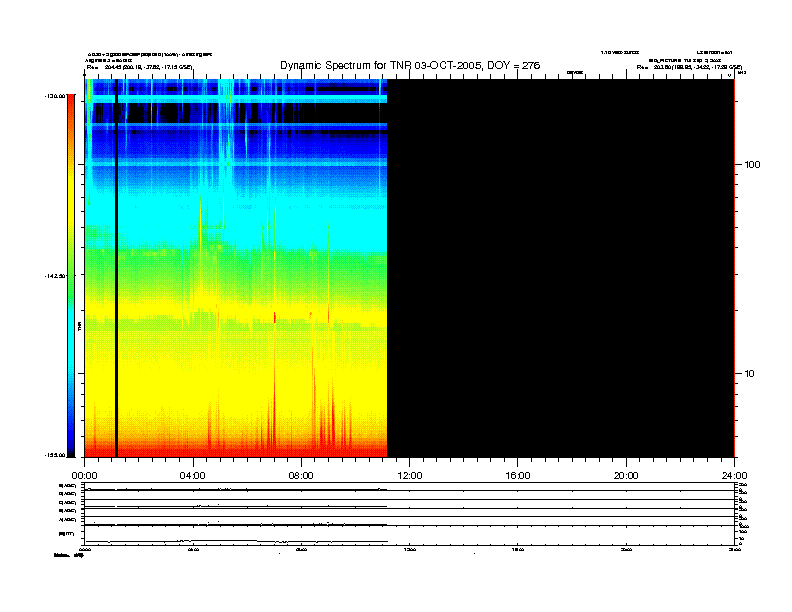The width and height of the screenshot is (792, 612).
Task: Click the -142.50 color scale label
Action: pos(55,276)
